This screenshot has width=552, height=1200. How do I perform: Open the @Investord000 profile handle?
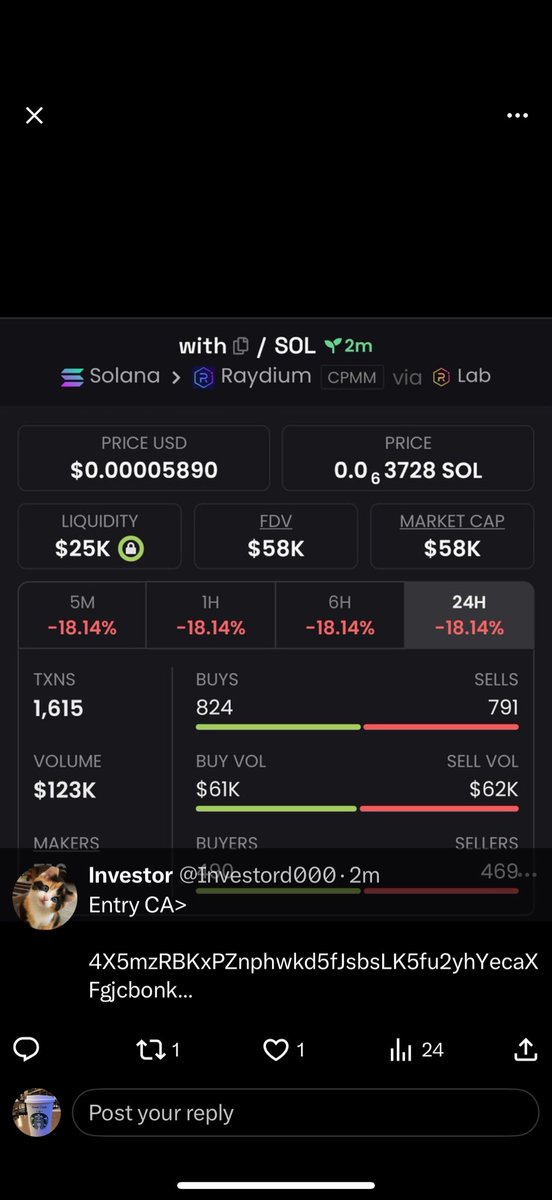[x=257, y=875]
